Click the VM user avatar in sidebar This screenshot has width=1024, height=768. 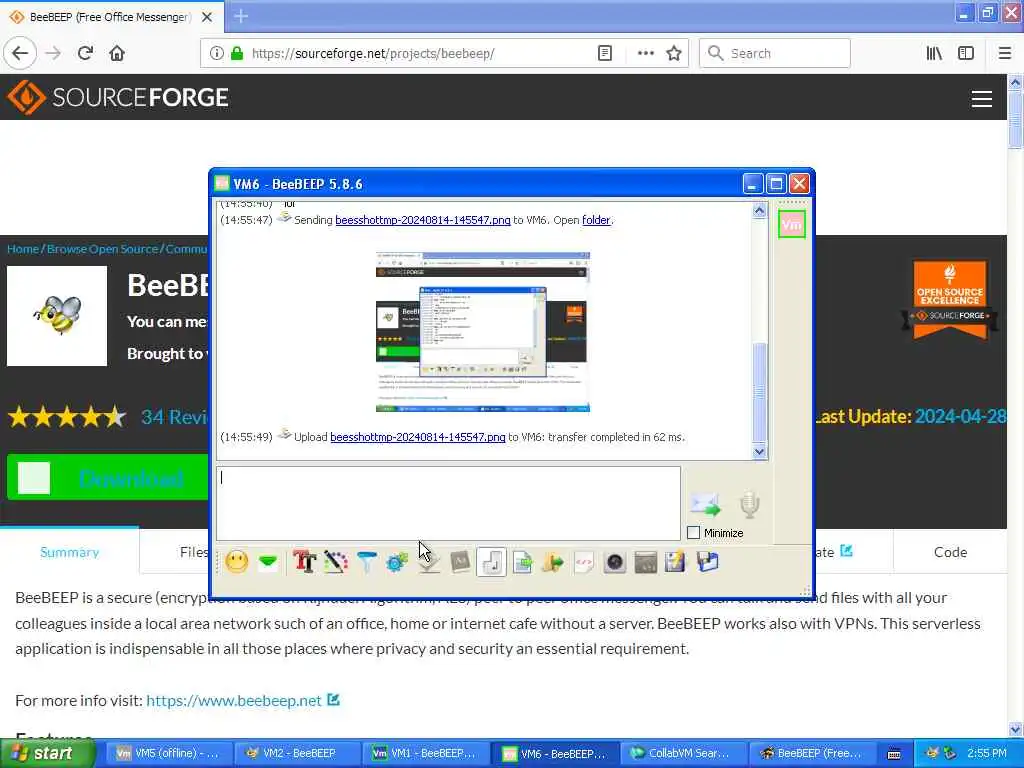[792, 225]
